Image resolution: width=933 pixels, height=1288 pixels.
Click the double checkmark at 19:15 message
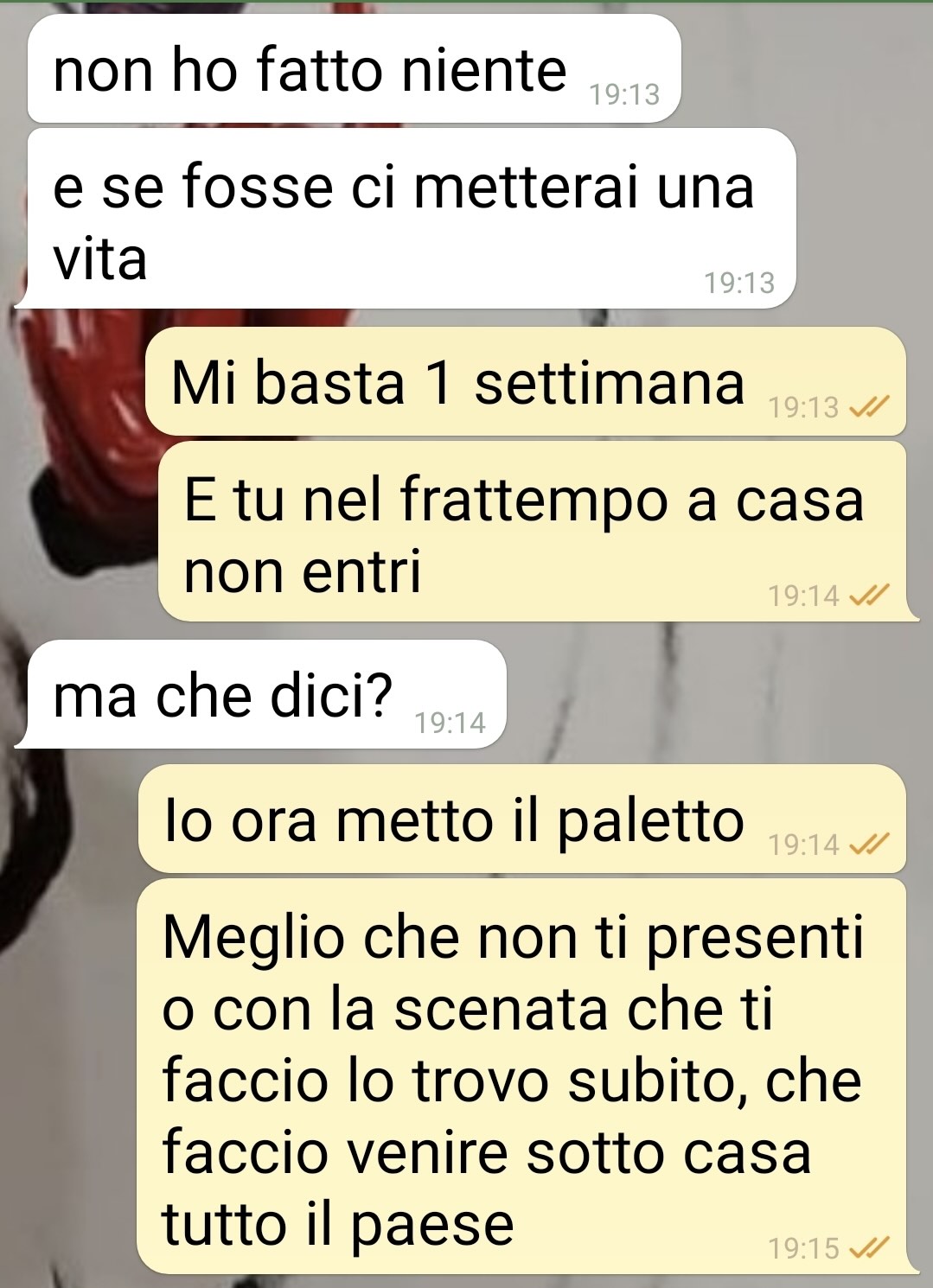coord(869,1247)
